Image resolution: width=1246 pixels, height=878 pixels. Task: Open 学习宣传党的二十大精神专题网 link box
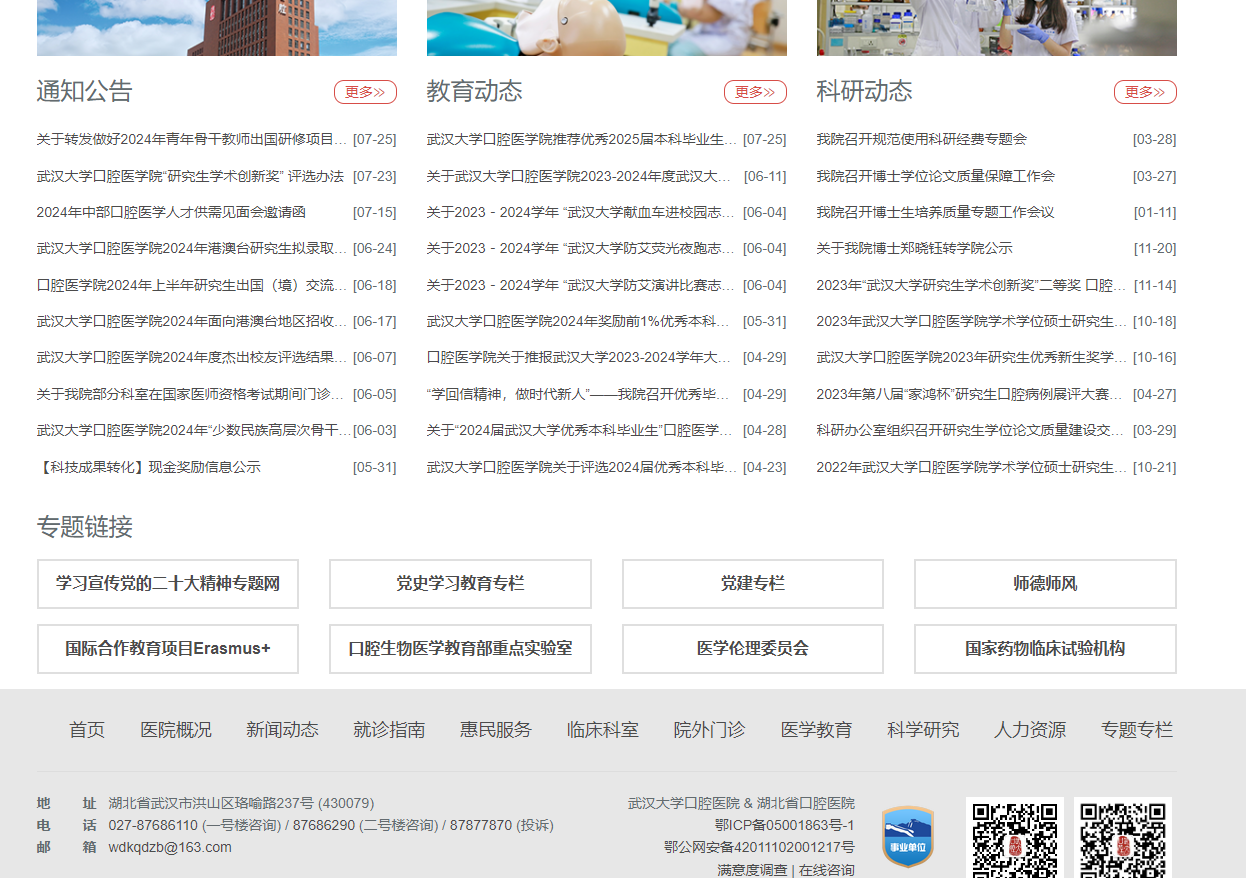pyautogui.click(x=168, y=584)
